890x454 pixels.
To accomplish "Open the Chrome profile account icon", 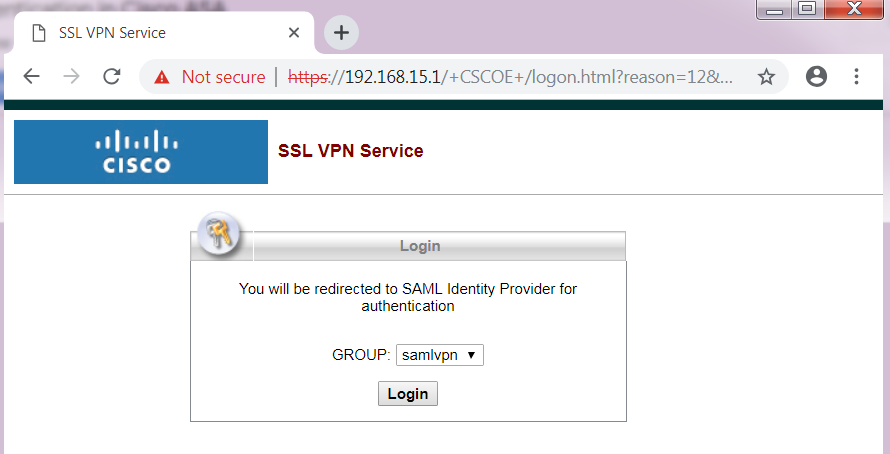I will click(816, 77).
